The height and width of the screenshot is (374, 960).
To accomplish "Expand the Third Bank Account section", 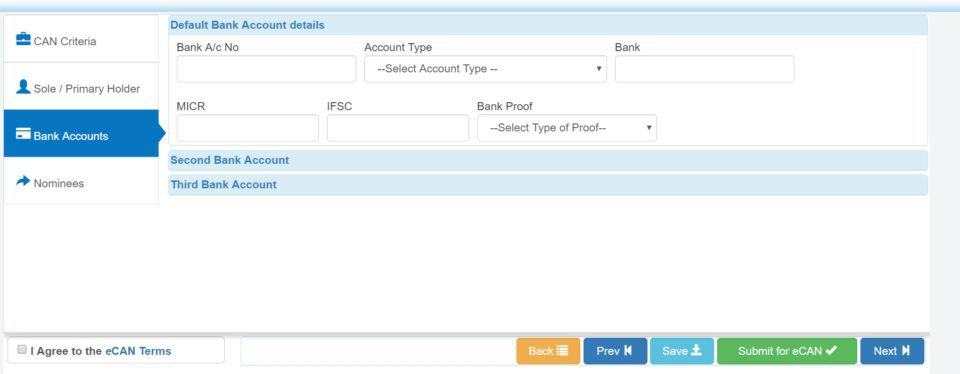I will click(x=547, y=185).
